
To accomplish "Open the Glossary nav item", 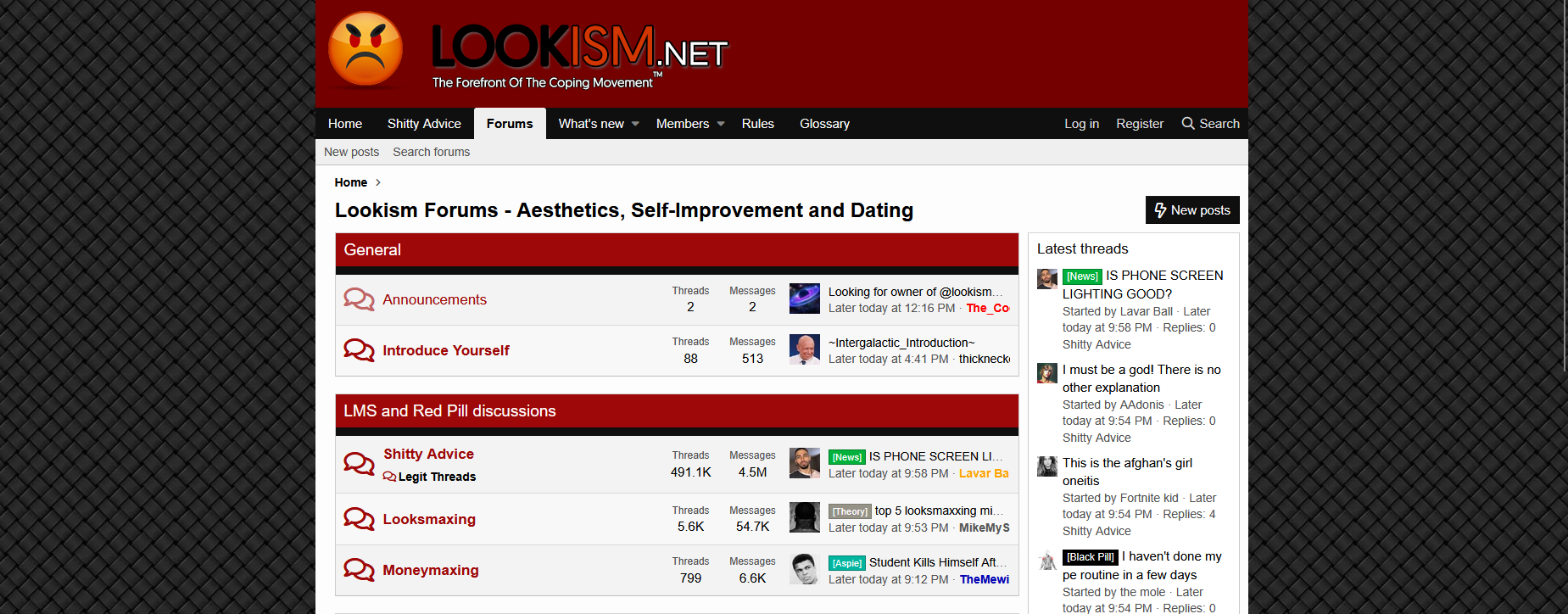I will 824,124.
